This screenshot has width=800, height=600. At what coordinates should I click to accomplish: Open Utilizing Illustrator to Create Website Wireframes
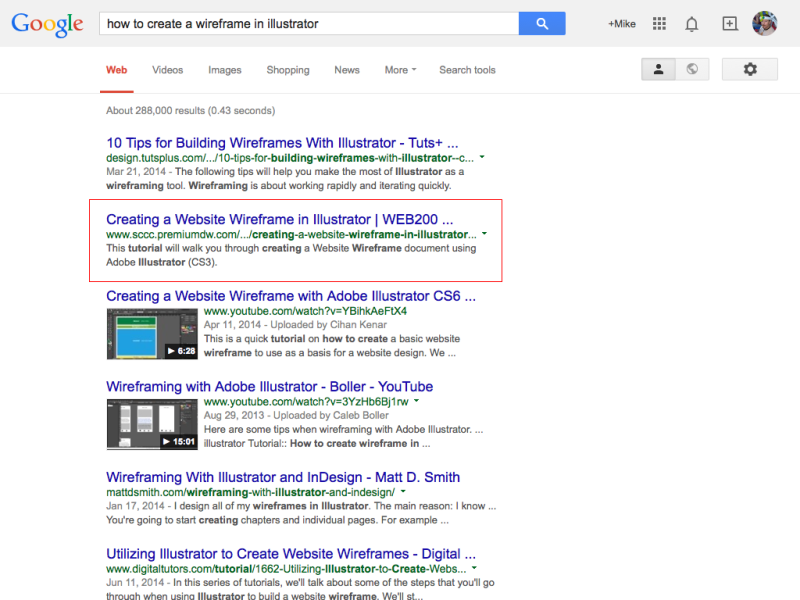pos(291,554)
